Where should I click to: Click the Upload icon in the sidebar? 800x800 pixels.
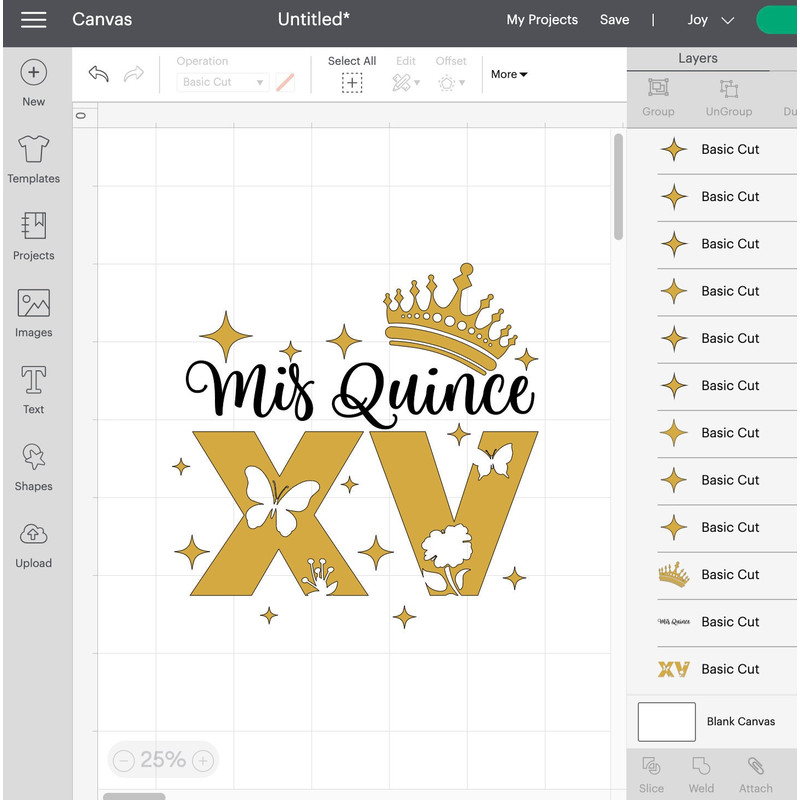pos(34,544)
